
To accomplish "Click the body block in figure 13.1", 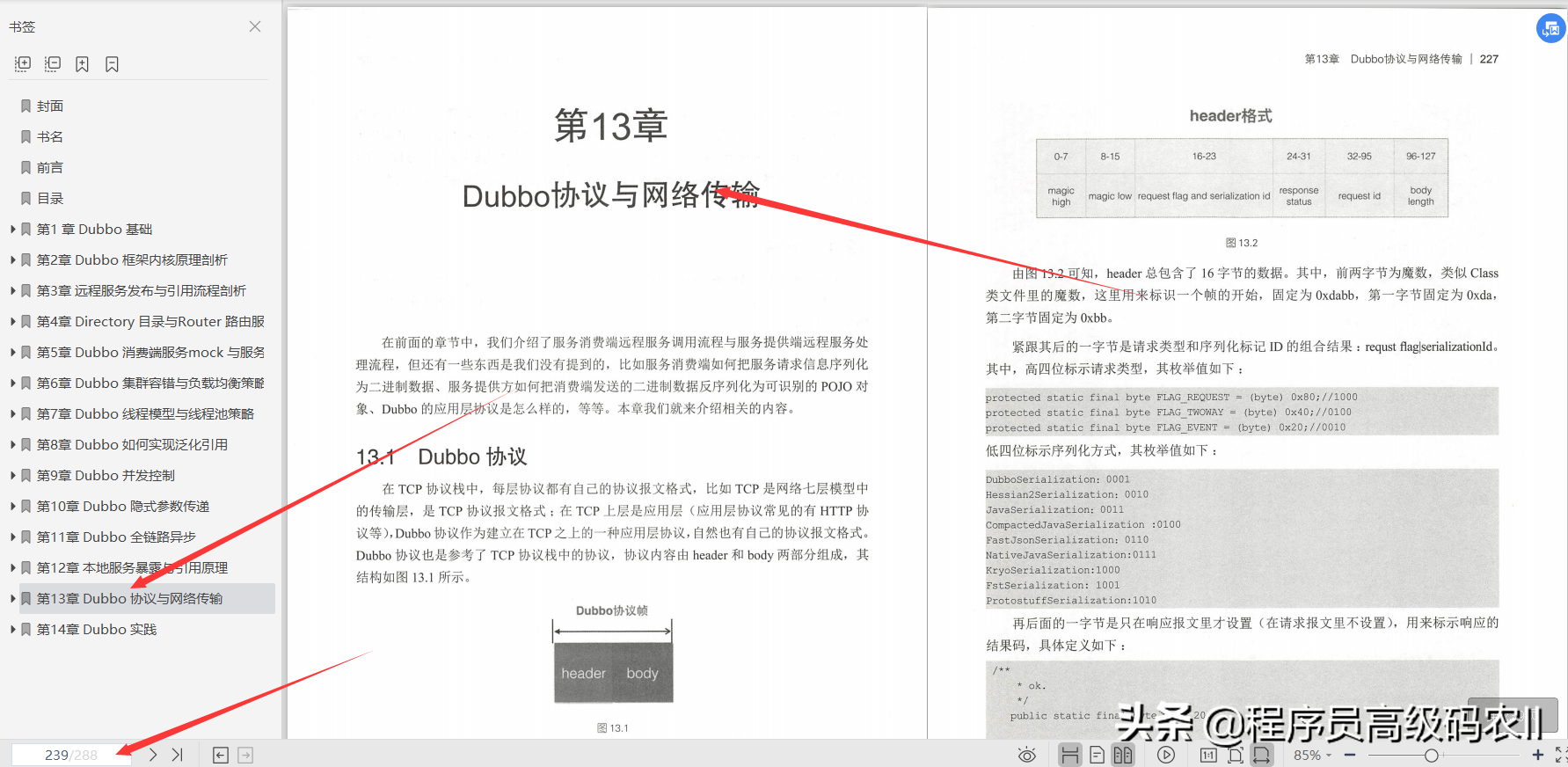I will click(643, 673).
